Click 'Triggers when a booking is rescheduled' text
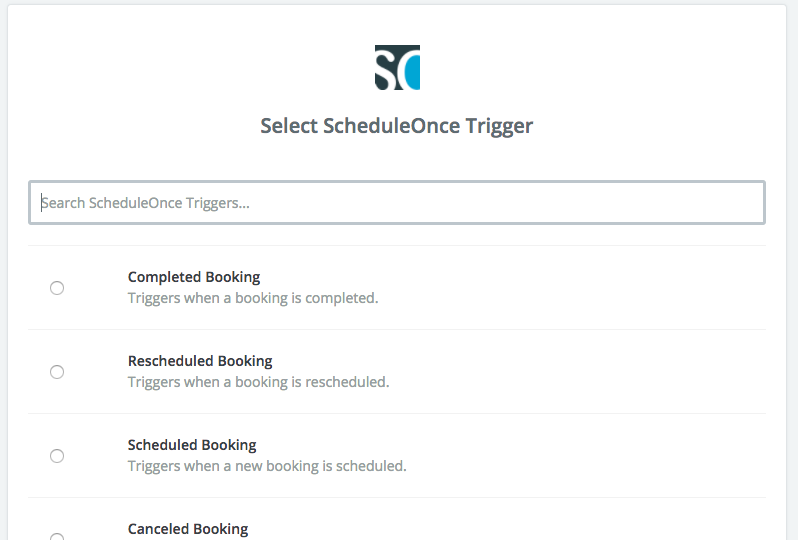Screen dimensions: 798x540 coord(259,382)
